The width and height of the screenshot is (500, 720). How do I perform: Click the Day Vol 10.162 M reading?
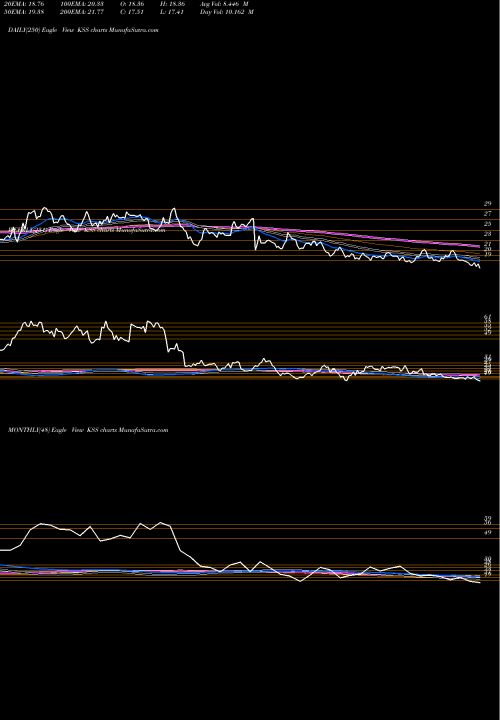click(x=227, y=12)
